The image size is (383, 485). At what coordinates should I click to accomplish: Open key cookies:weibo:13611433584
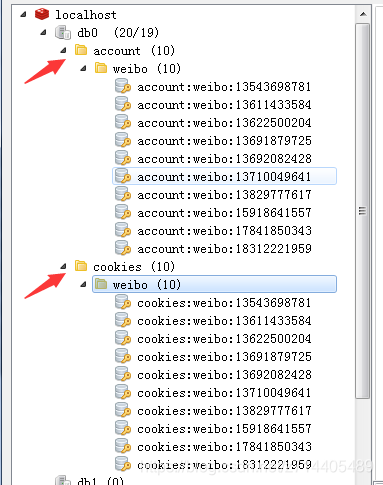coord(224,321)
